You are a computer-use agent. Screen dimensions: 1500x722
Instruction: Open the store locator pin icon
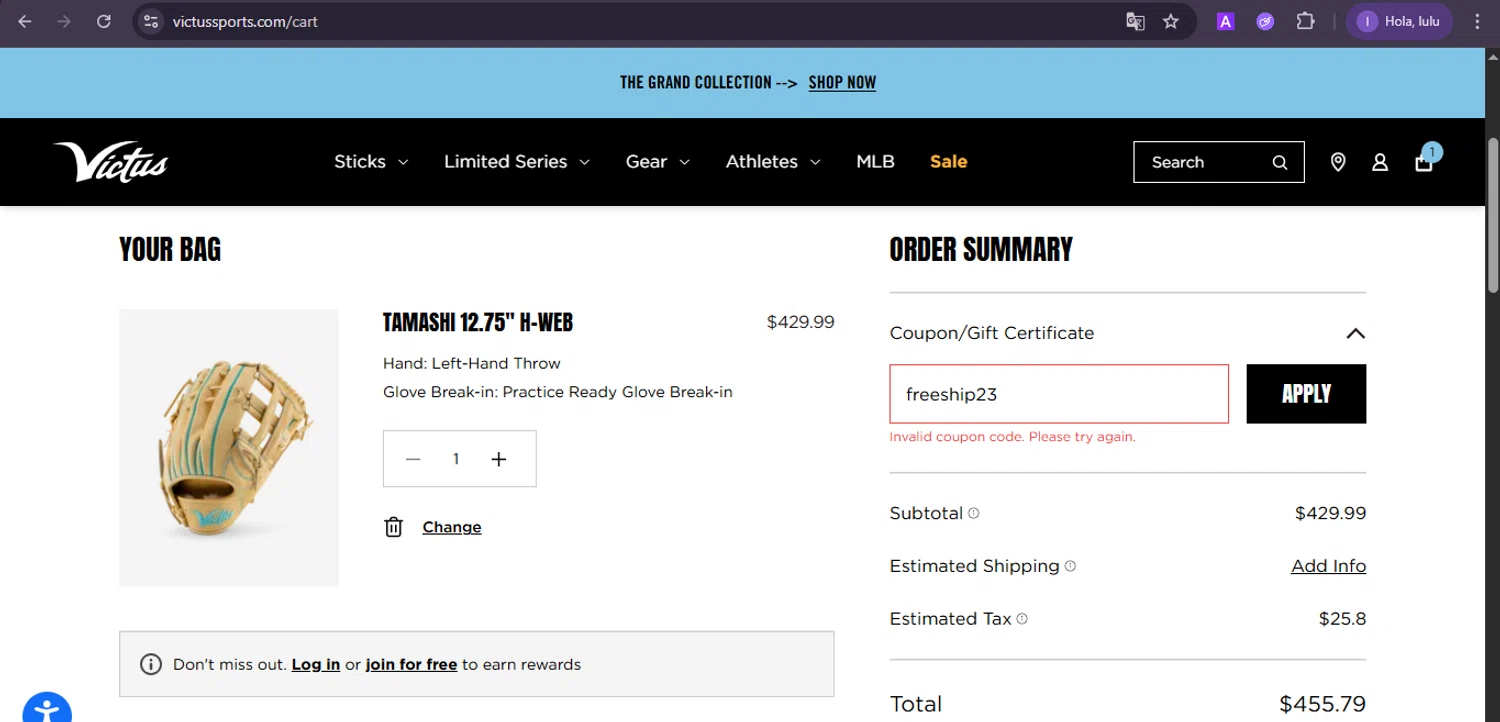coord(1338,162)
